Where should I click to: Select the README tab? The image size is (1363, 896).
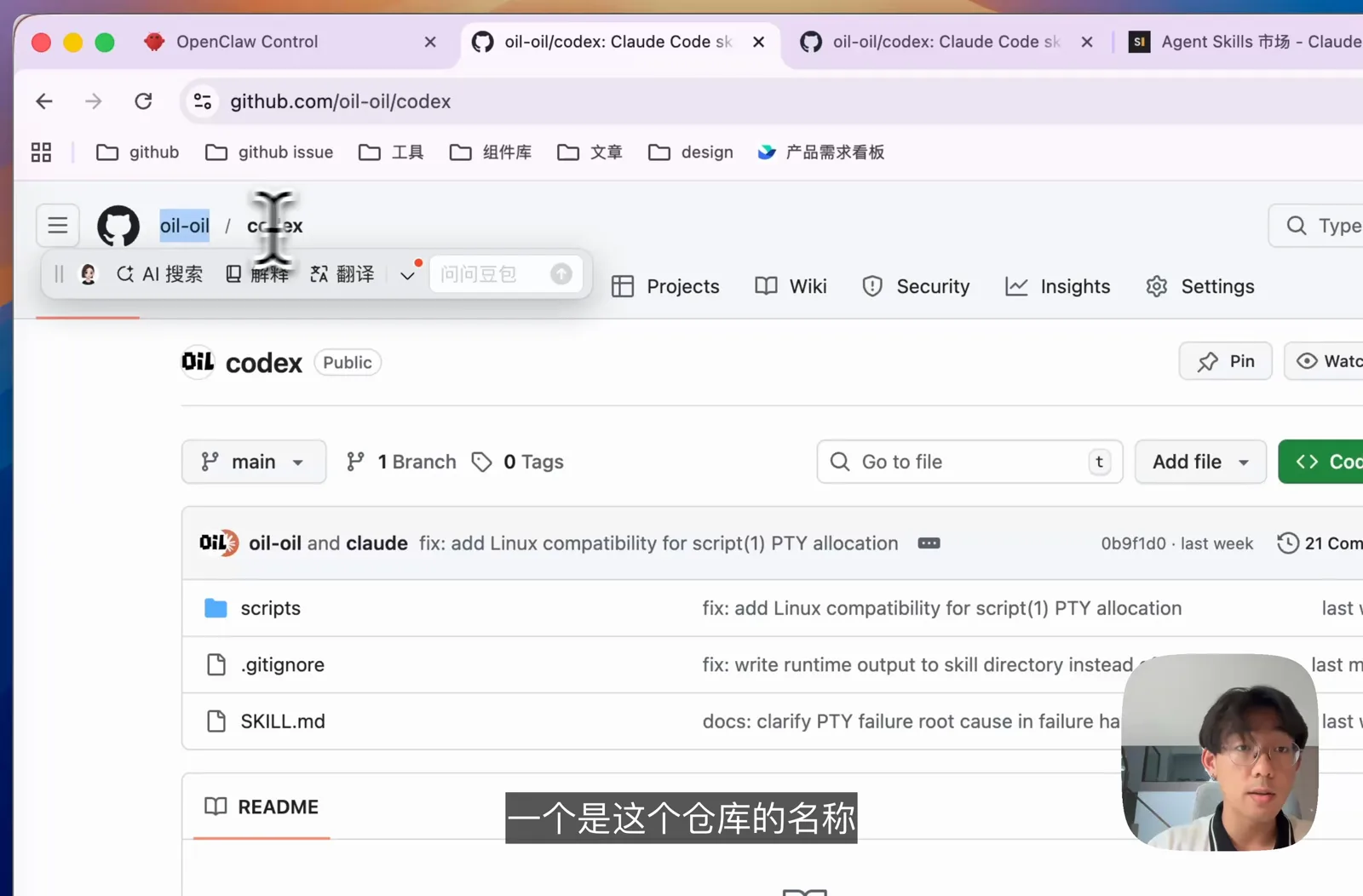pos(262,807)
